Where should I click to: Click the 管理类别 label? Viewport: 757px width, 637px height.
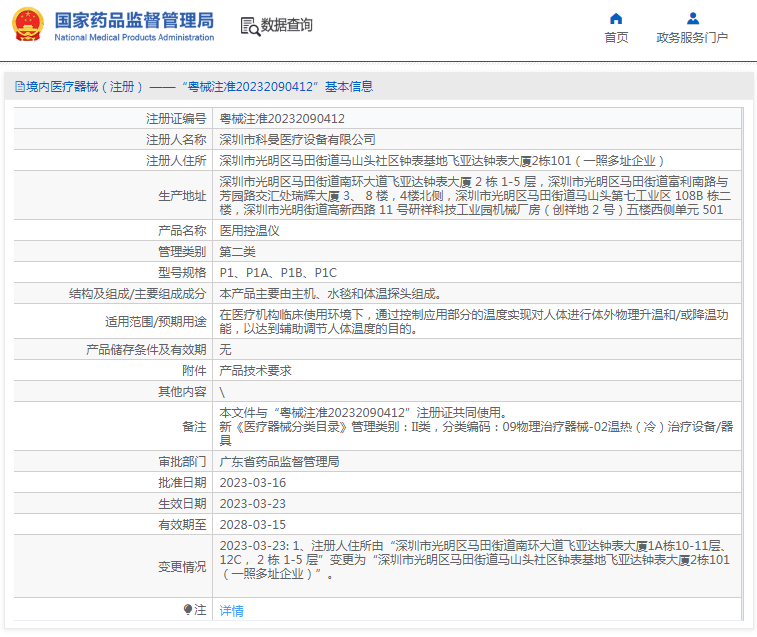(182, 252)
